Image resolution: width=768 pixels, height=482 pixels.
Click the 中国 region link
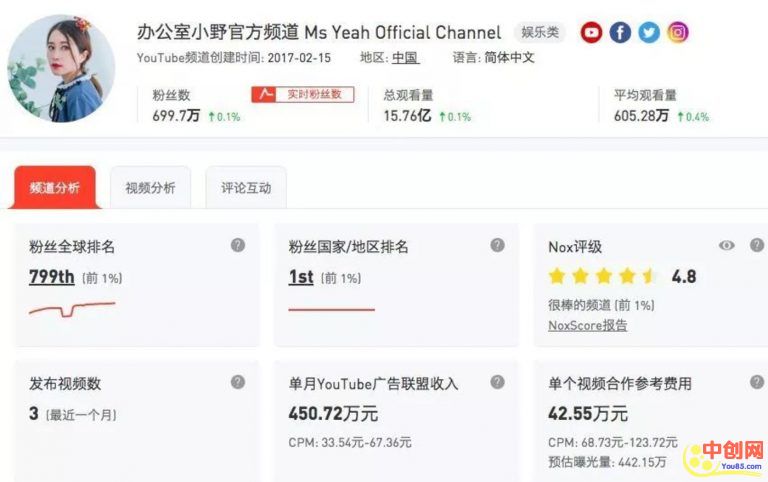pos(405,58)
